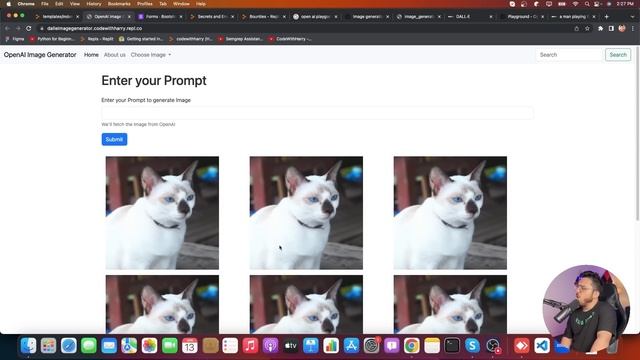
Task: Switch to the Playground tab
Action: (522, 17)
